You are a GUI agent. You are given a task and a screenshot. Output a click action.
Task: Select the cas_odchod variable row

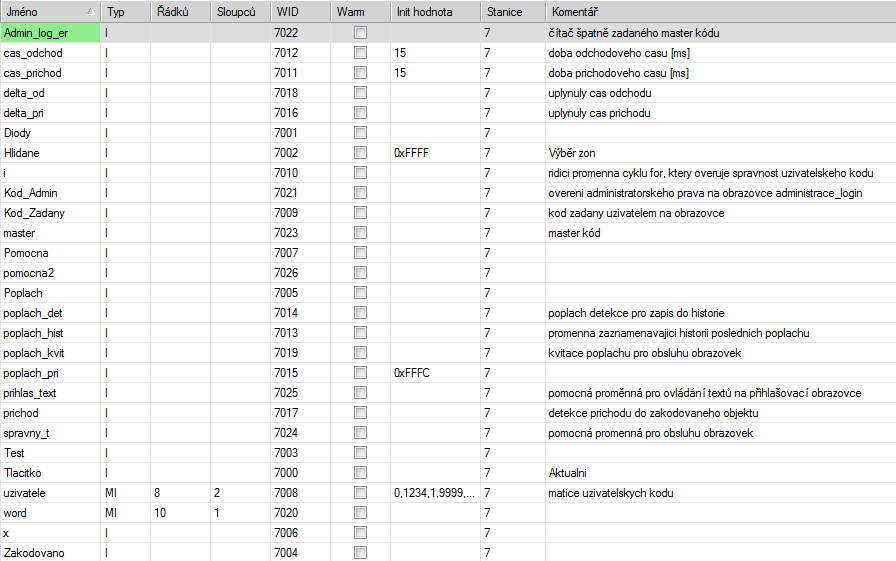point(448,53)
